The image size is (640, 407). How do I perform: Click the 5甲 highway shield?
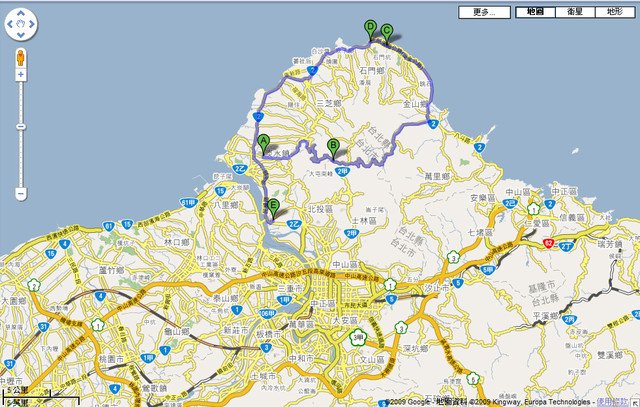pyautogui.click(x=488, y=270)
